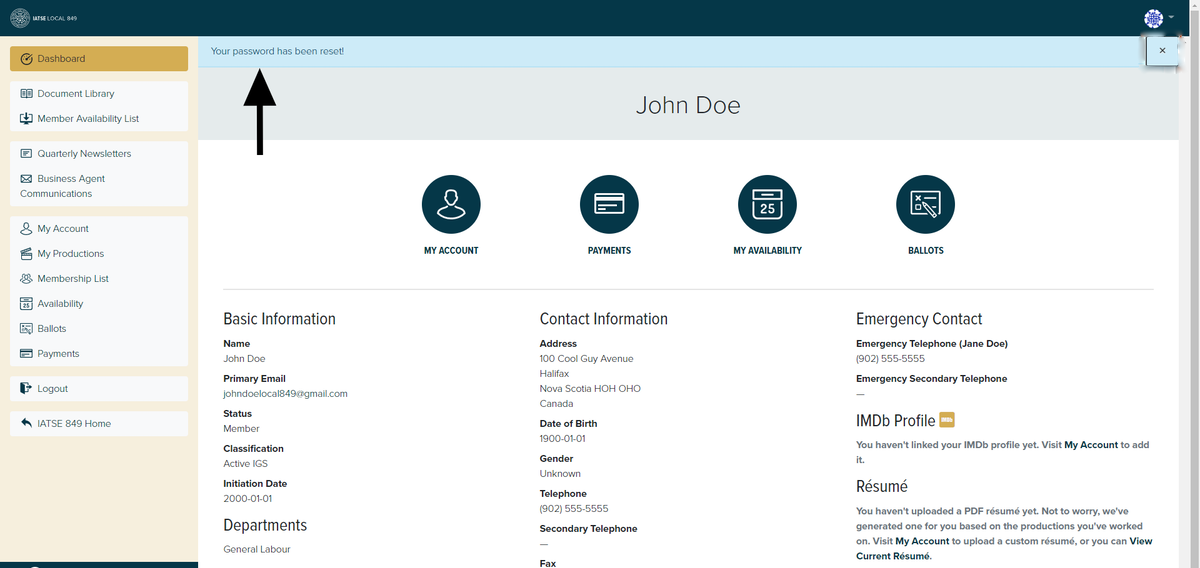Click Logout in sidebar
The image size is (1200, 568).
99,389
